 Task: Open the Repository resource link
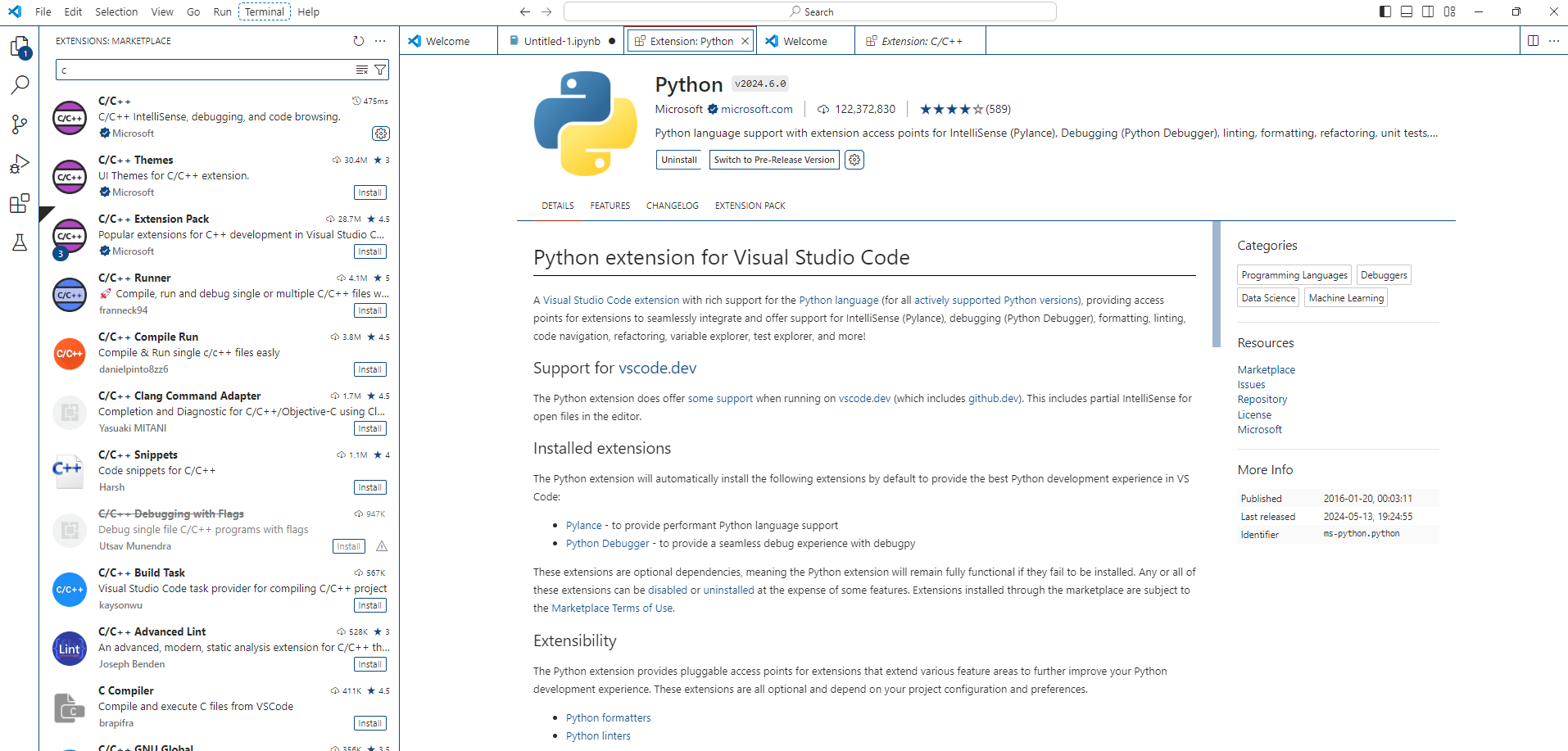pyautogui.click(x=1262, y=400)
